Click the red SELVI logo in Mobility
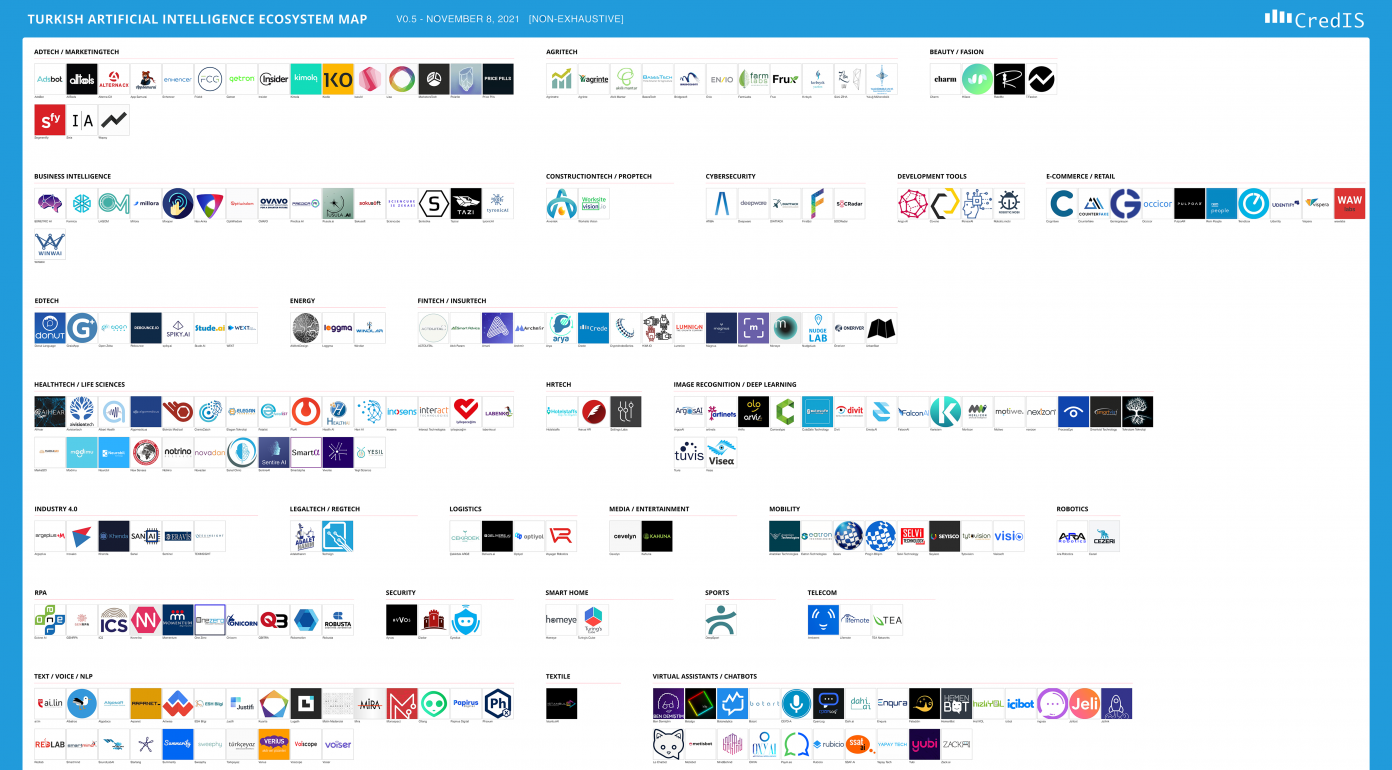This screenshot has height=770, width=1392. pyautogui.click(x=912, y=536)
